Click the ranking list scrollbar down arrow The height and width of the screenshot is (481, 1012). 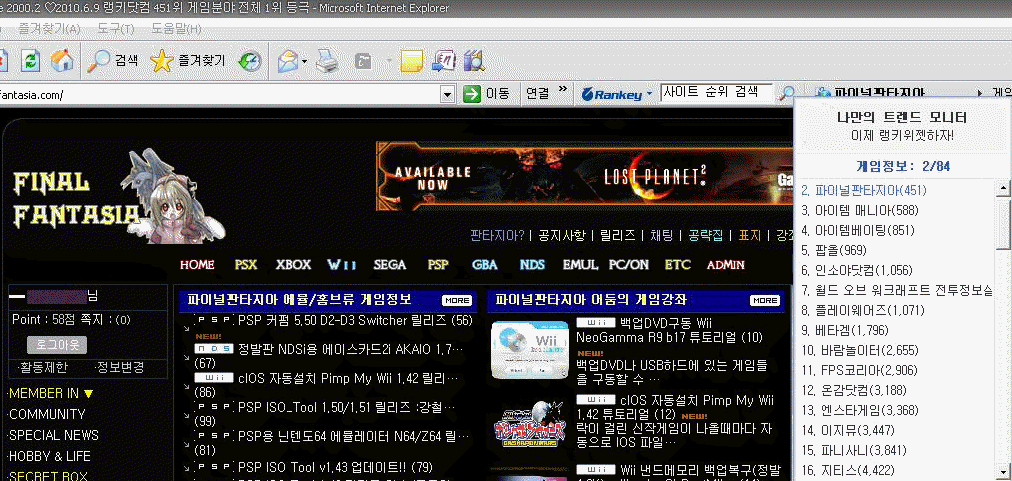pyautogui.click(x=1003, y=471)
